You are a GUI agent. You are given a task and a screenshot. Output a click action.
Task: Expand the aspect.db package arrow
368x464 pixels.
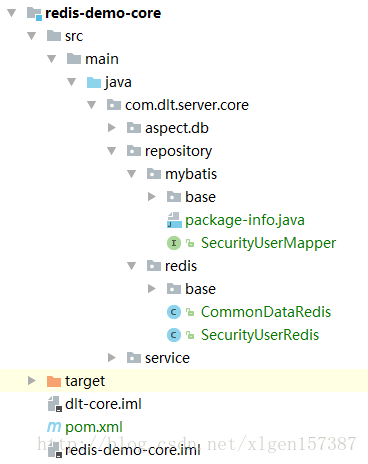pos(112,128)
